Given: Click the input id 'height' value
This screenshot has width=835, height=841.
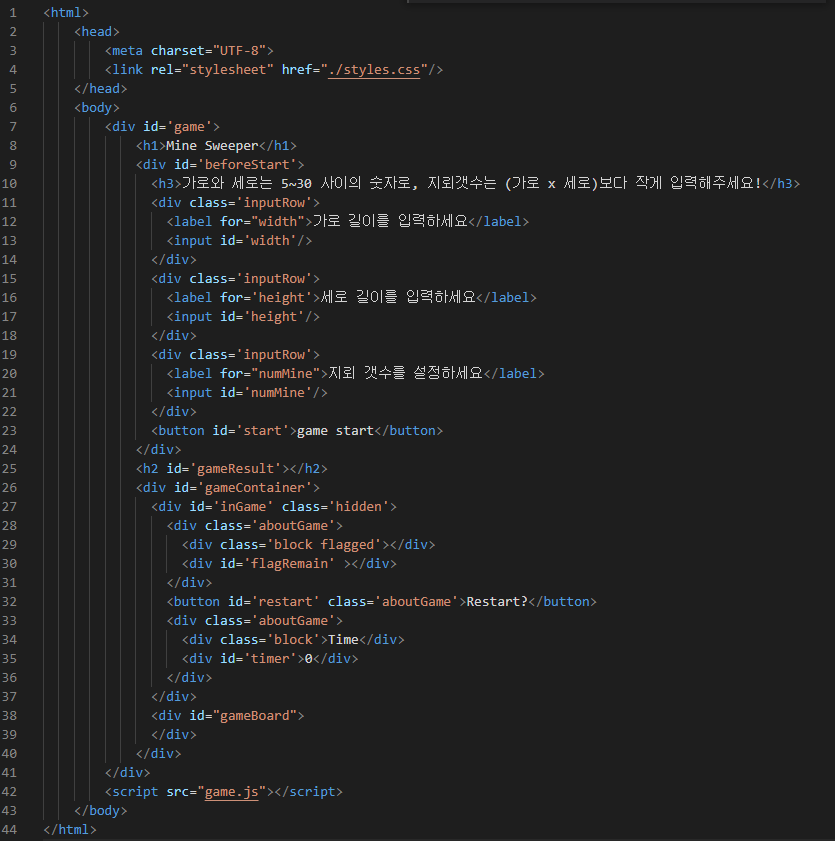Looking at the screenshot, I should 274,317.
